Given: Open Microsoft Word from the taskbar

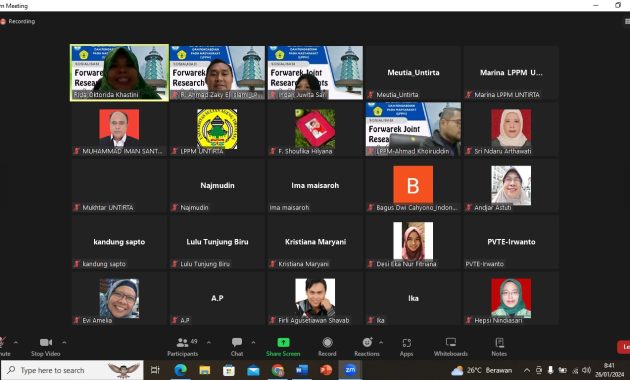Looking at the screenshot, I should 302,370.
